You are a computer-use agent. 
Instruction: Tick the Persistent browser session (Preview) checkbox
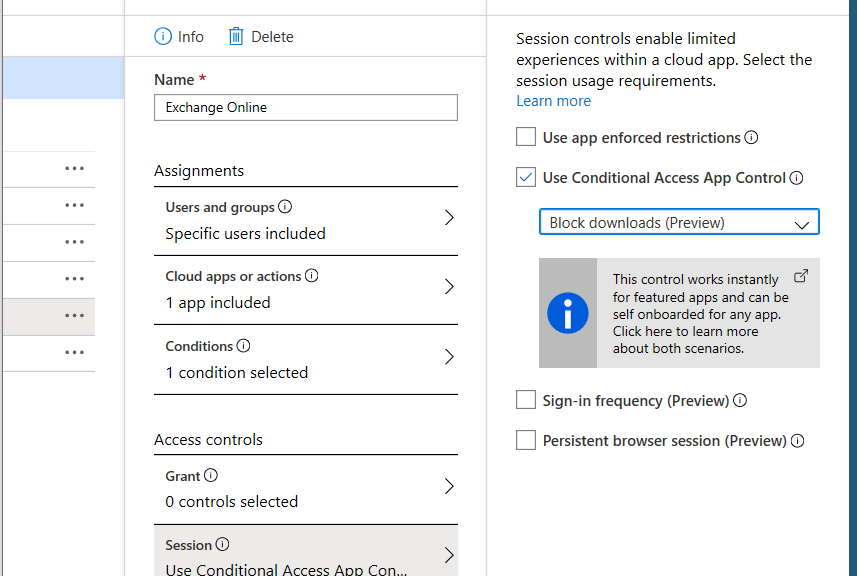[x=526, y=440]
